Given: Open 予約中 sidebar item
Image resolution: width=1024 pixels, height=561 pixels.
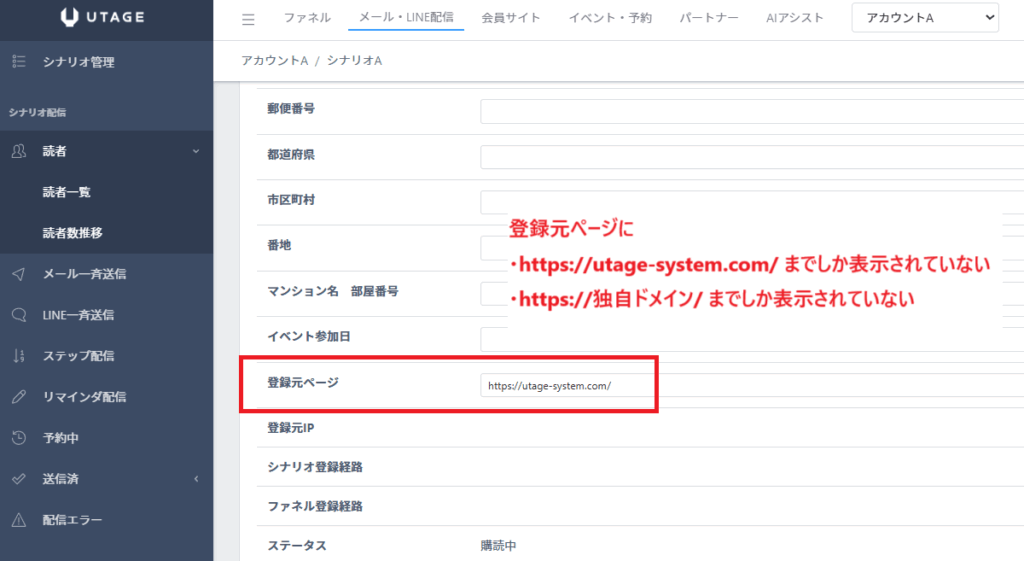Looking at the screenshot, I should pyautogui.click(x=61, y=438).
